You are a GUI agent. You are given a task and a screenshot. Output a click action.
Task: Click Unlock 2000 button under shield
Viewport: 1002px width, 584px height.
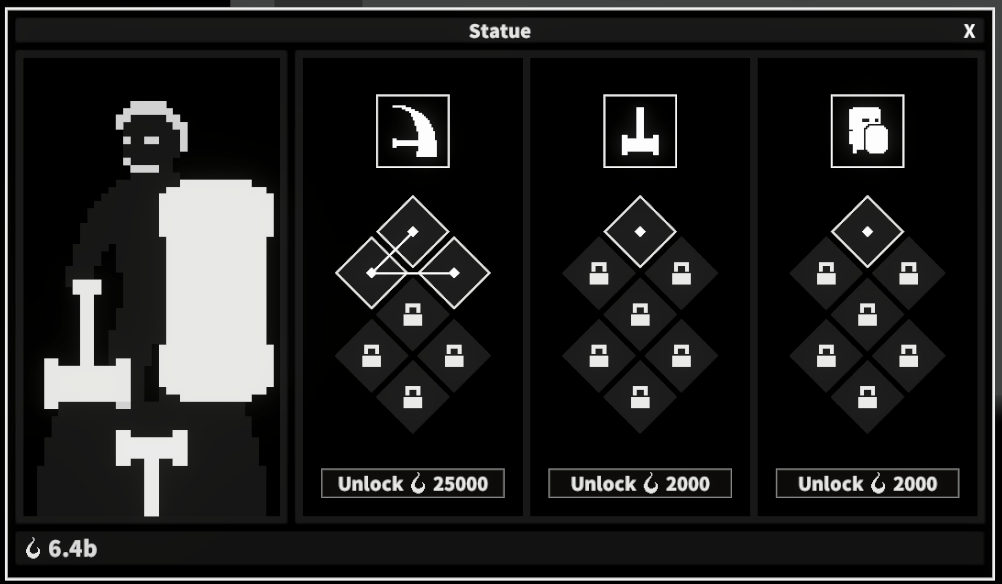(x=867, y=483)
